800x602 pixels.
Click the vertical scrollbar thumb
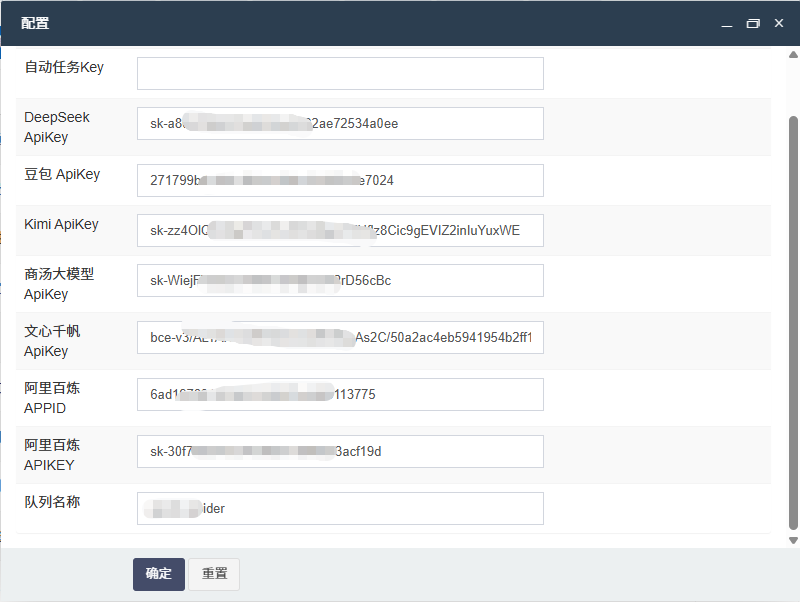[793, 323]
